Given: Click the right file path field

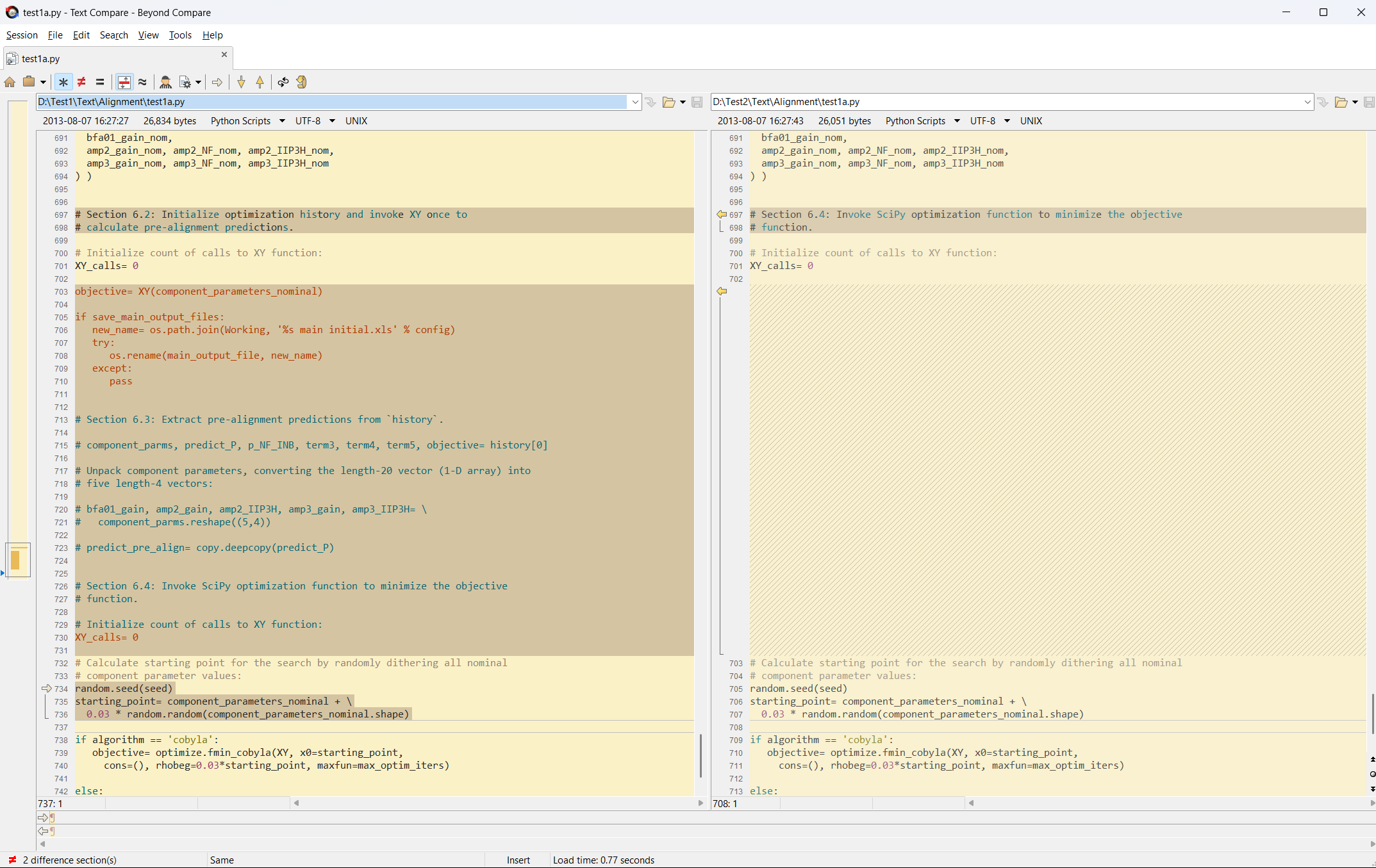Looking at the screenshot, I should (1006, 102).
